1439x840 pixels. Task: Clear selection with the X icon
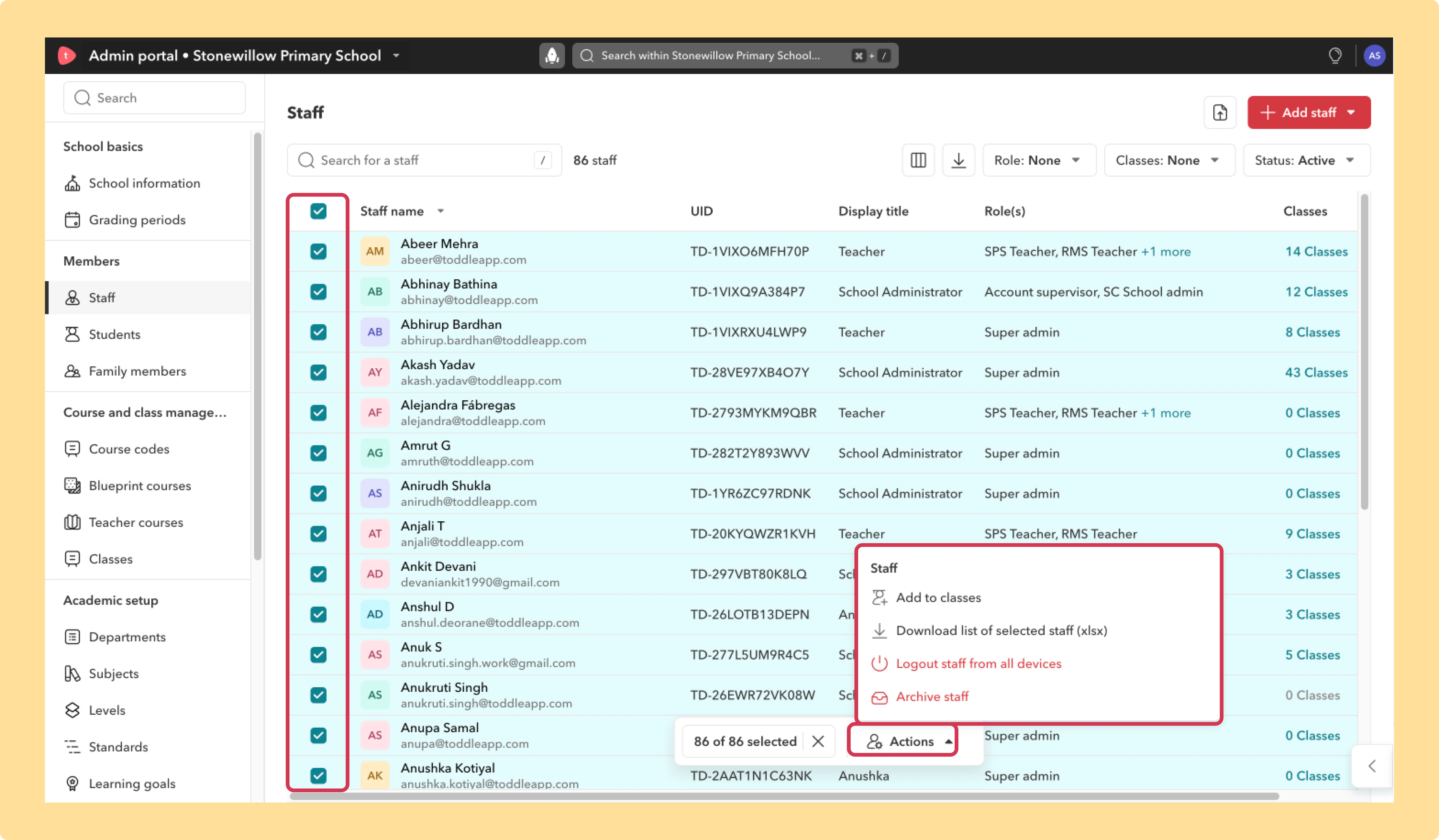click(818, 741)
